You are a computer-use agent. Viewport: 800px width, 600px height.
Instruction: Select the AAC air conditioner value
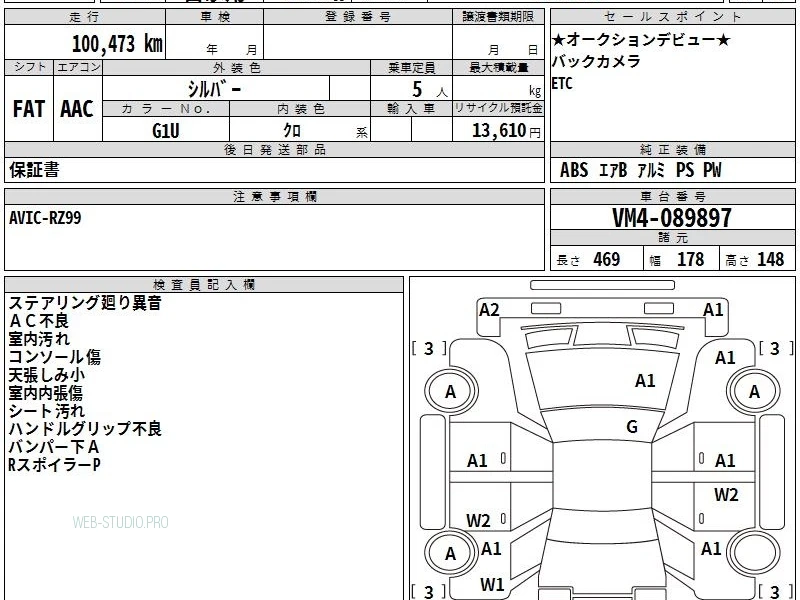[x=77, y=109]
